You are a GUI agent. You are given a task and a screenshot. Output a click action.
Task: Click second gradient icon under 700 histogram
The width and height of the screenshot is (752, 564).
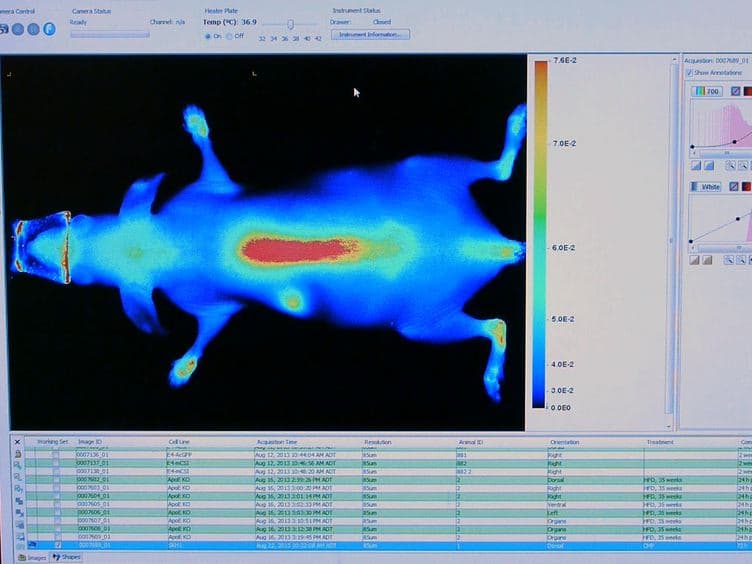[x=708, y=166]
